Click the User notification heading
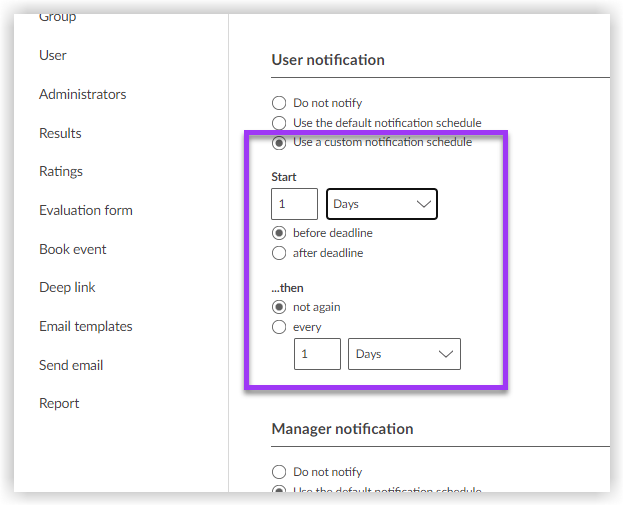The height and width of the screenshot is (506, 624). (328, 60)
